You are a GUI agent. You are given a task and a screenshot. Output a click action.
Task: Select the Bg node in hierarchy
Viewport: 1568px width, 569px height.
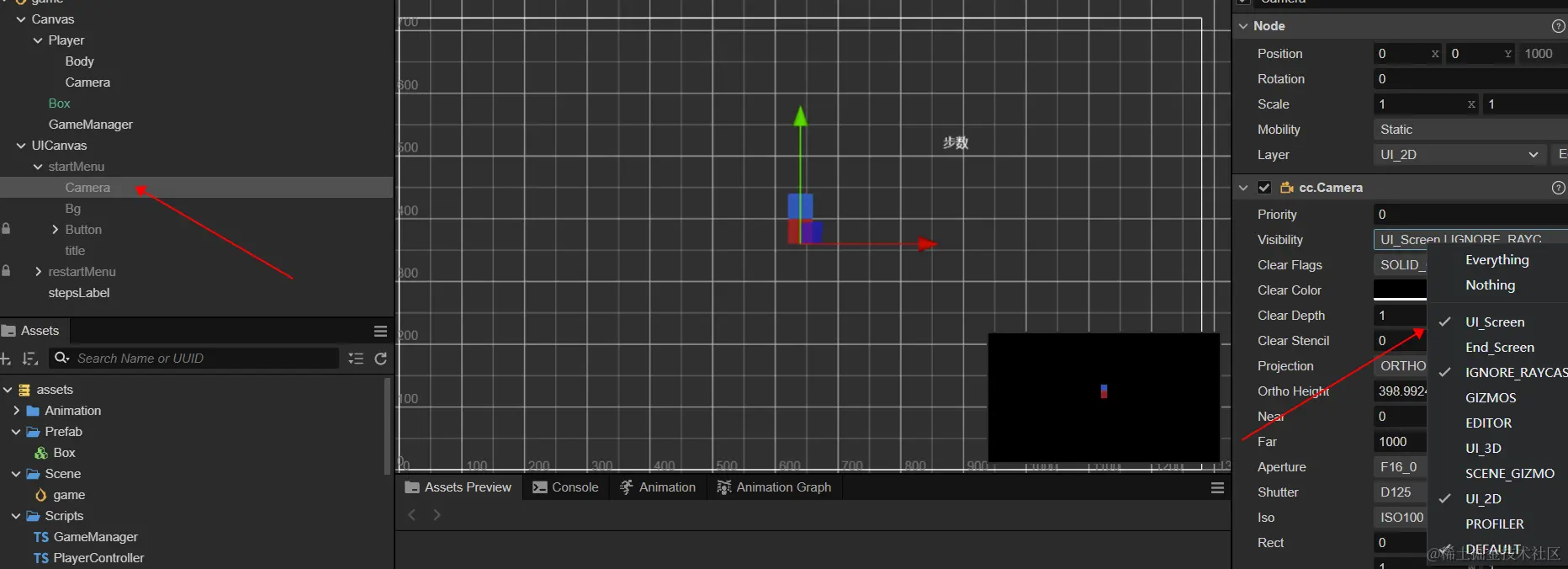(x=73, y=209)
